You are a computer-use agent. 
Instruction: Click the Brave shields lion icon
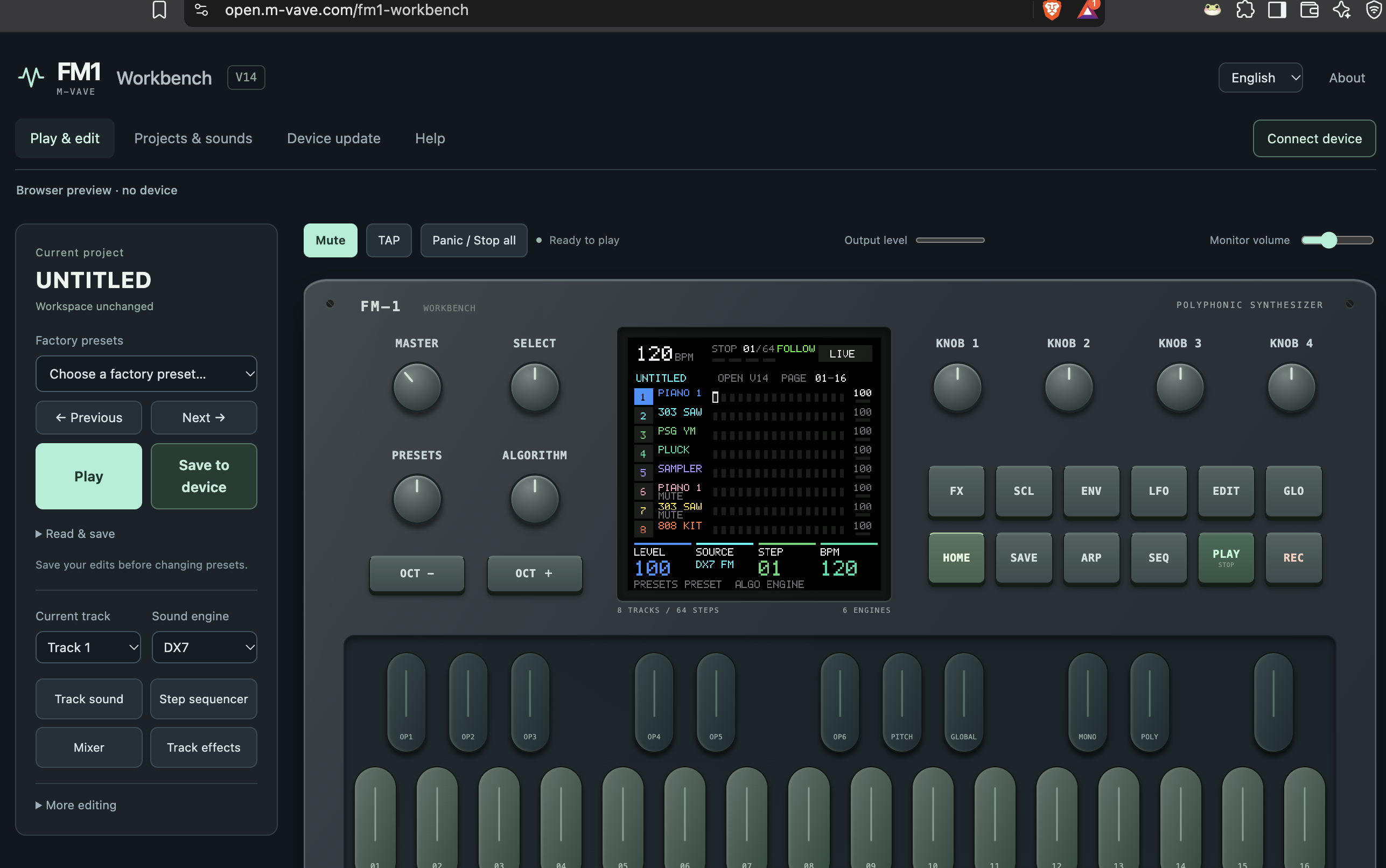tap(1052, 10)
